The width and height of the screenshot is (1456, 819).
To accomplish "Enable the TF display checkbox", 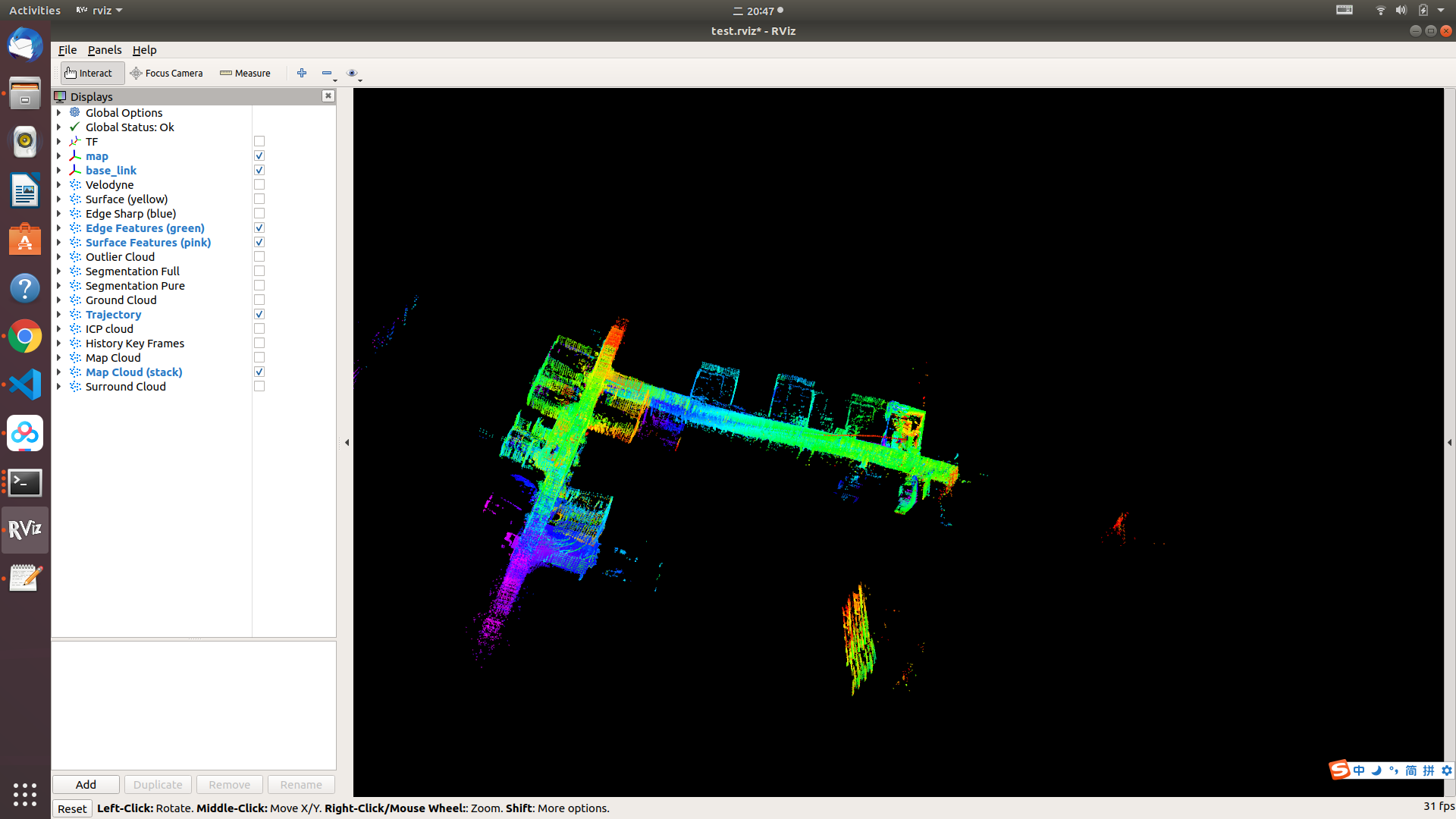I will [x=259, y=142].
